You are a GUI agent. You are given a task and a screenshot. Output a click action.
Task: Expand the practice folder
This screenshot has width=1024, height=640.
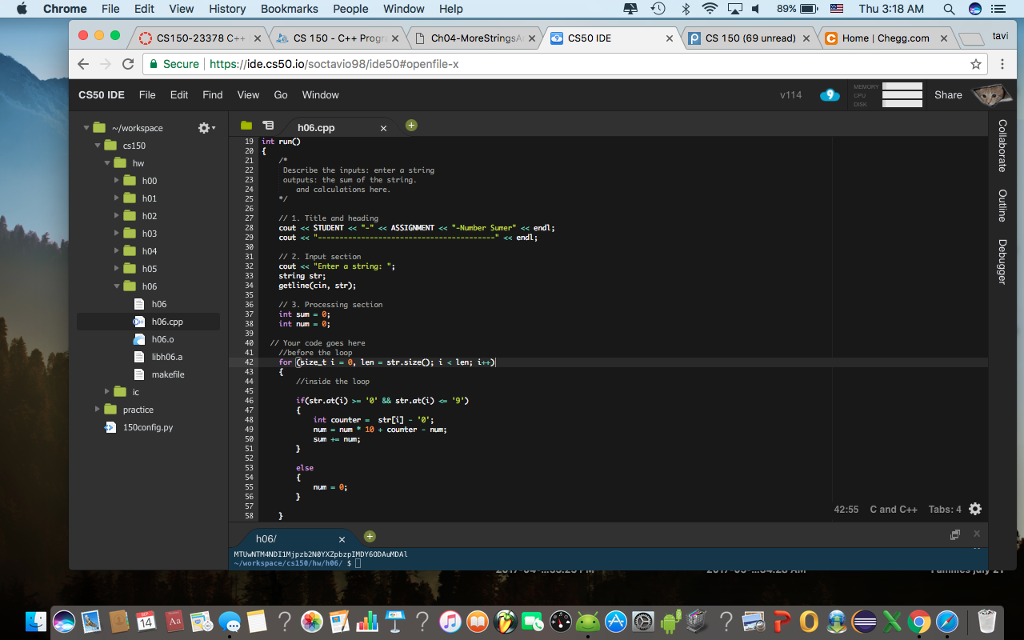tap(99, 409)
